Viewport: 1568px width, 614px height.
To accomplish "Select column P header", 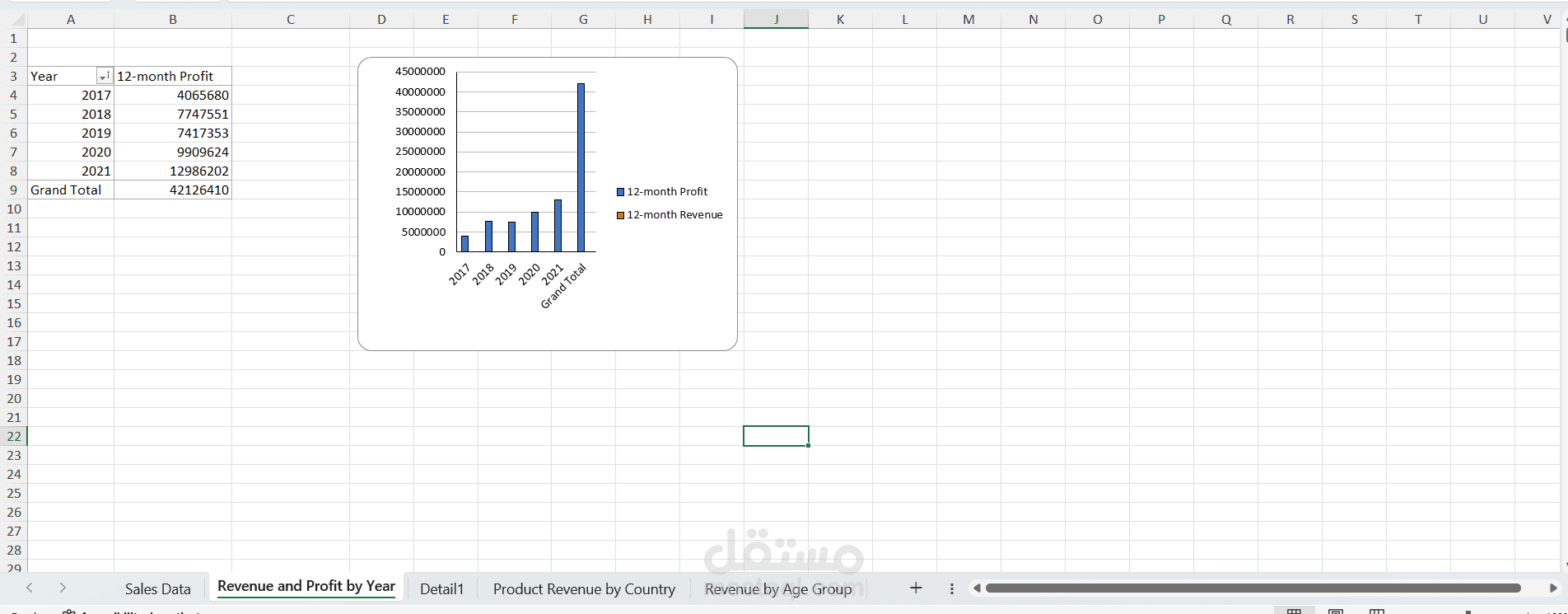I will (x=1161, y=19).
